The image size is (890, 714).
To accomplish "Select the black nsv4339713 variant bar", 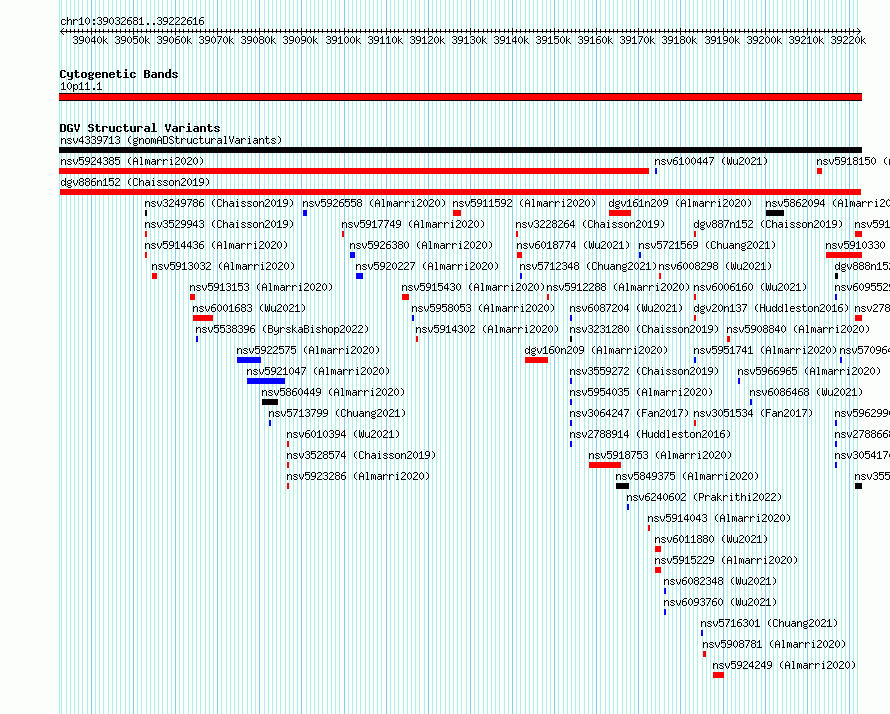I will click(x=460, y=150).
